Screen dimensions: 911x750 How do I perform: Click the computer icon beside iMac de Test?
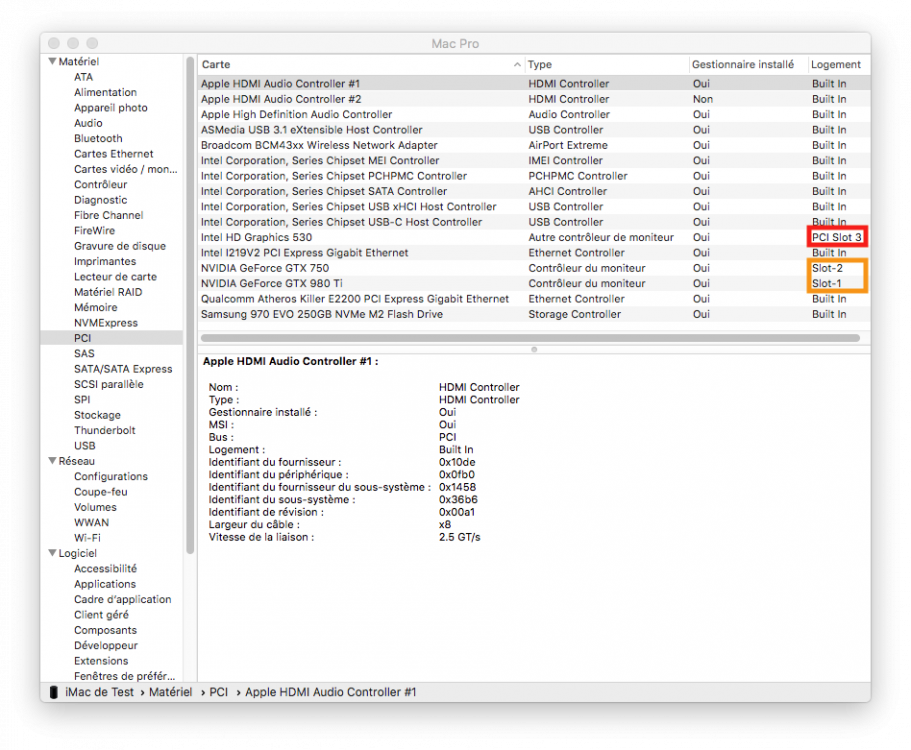(53, 692)
